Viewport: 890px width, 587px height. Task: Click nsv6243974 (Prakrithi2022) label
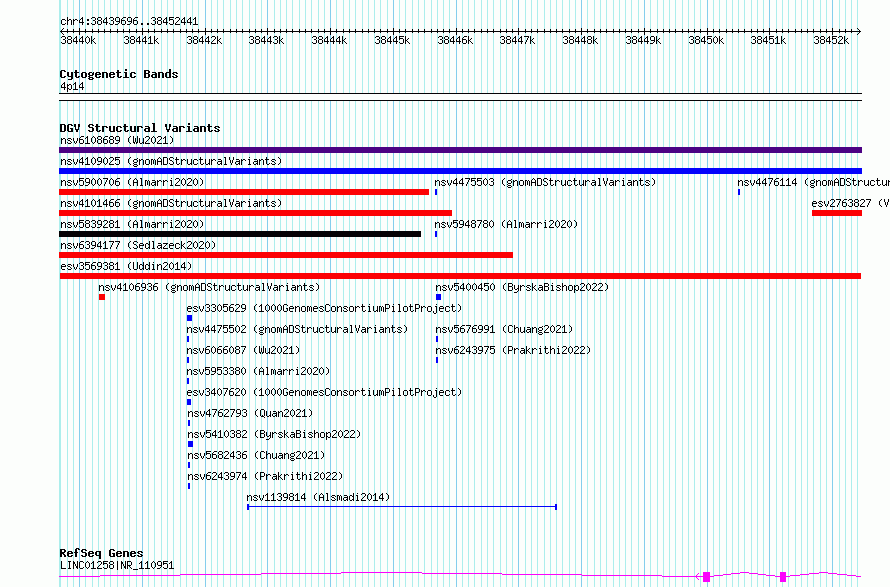pyautogui.click(x=266, y=476)
